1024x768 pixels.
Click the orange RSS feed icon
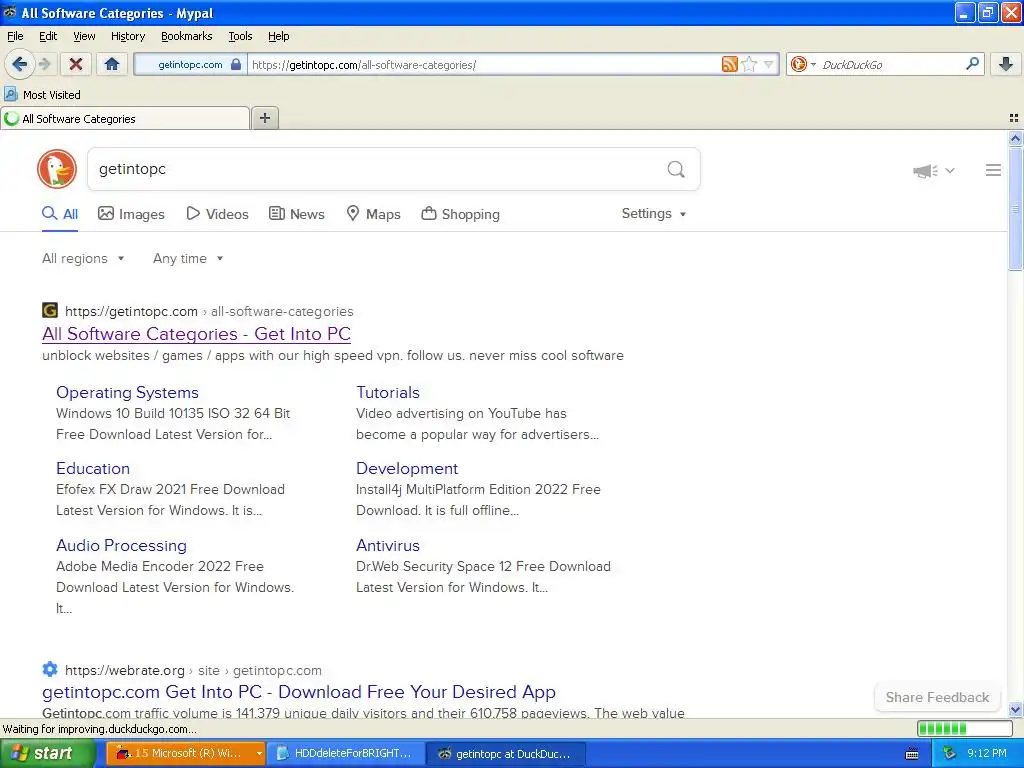click(x=729, y=64)
